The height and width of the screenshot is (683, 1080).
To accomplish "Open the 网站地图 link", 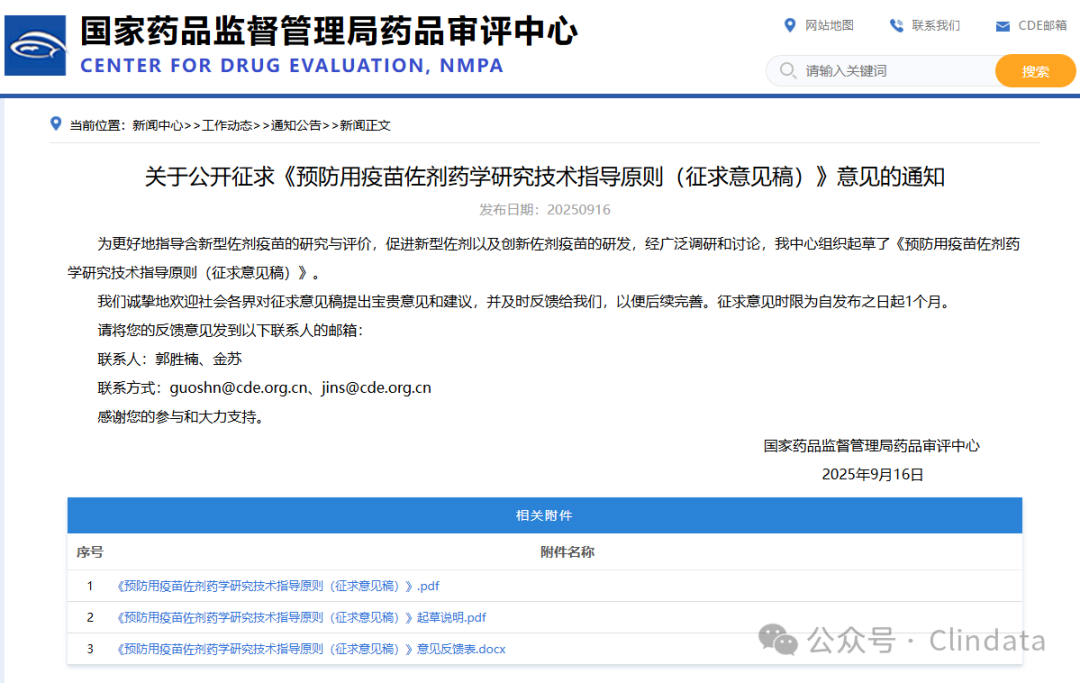I will click(x=829, y=25).
